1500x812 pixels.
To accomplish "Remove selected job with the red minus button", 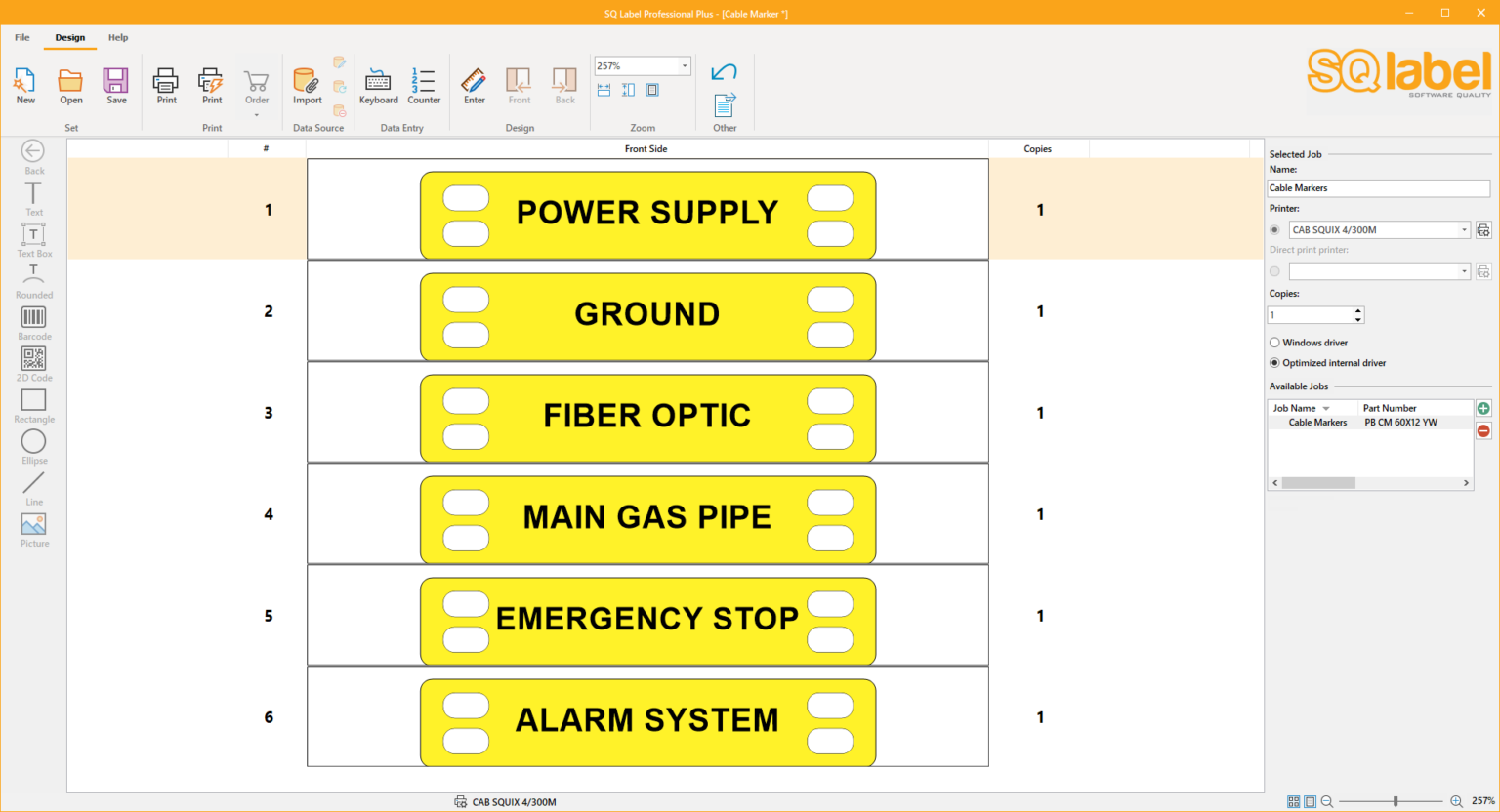I will (x=1483, y=430).
